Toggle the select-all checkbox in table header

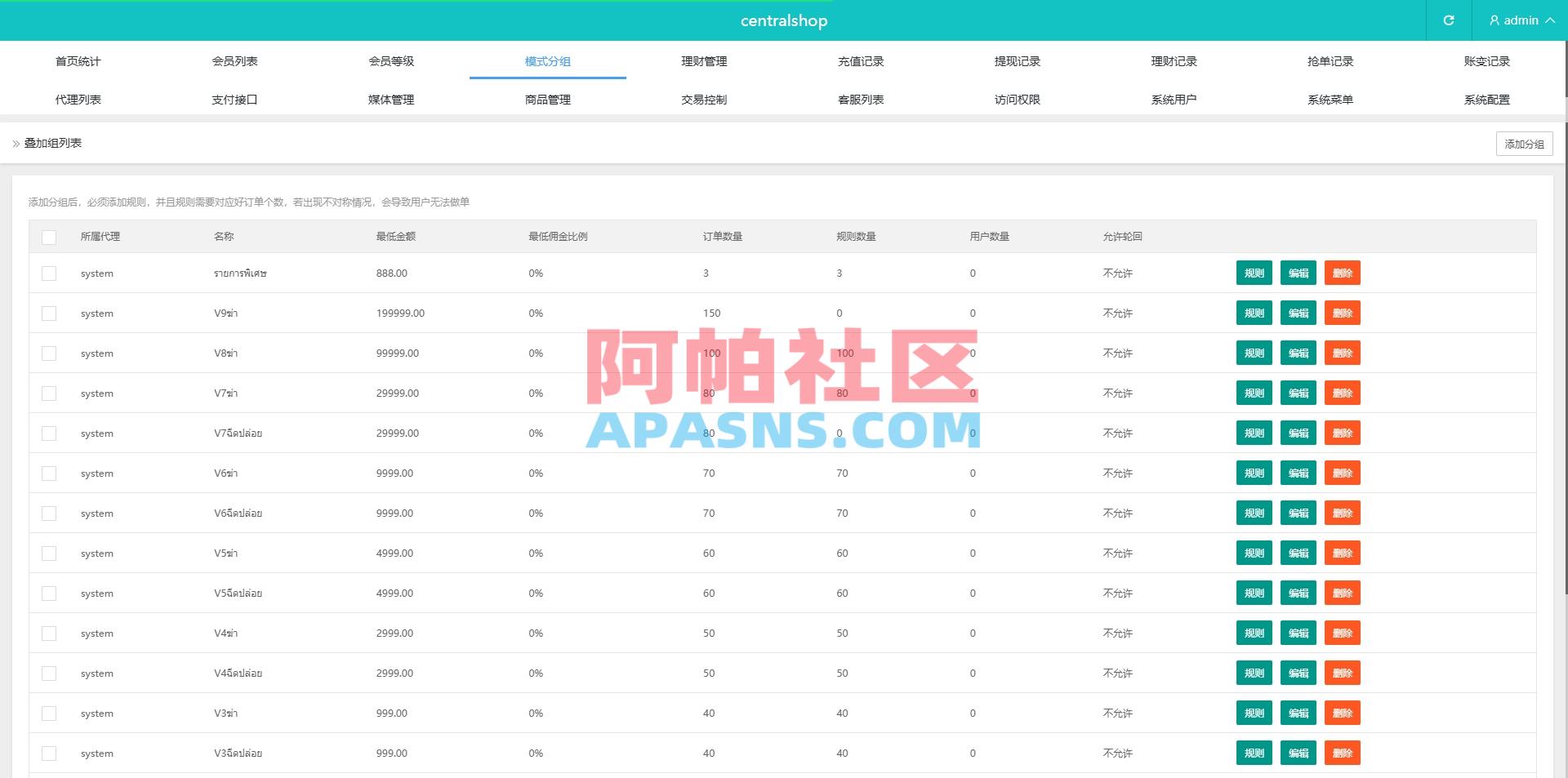[49, 237]
